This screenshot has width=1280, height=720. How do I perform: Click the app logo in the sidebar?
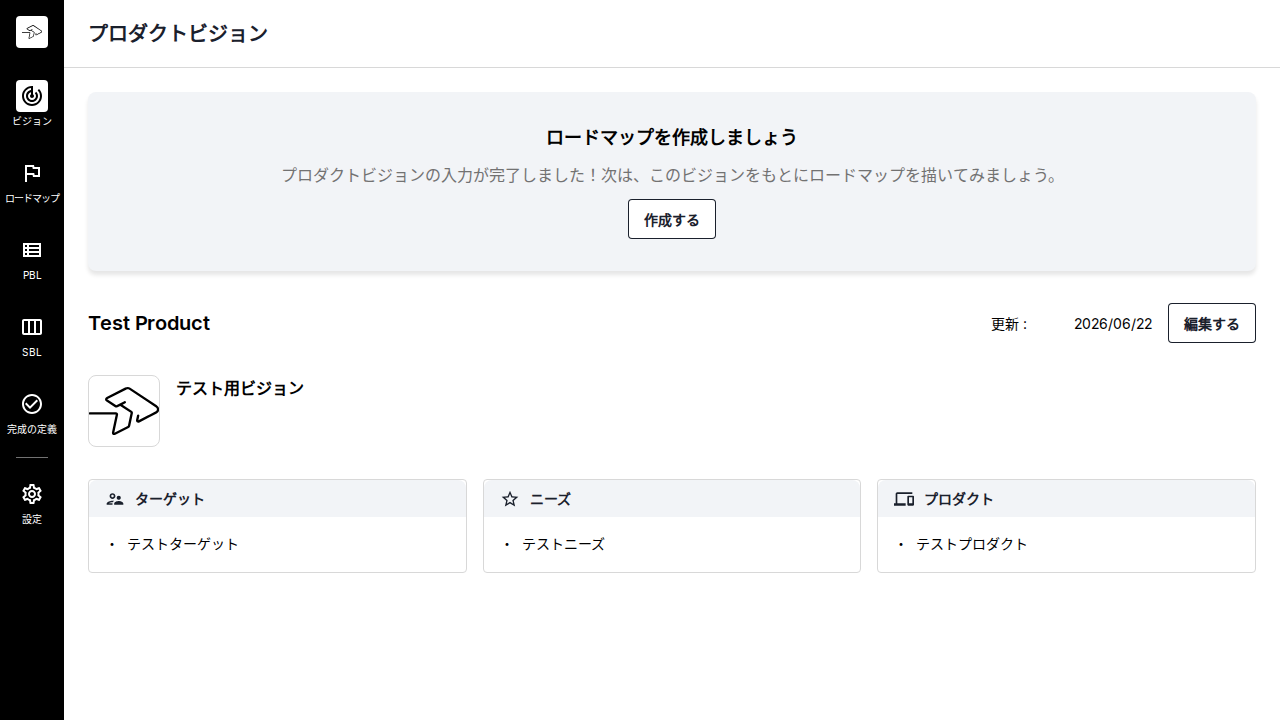click(x=32, y=32)
